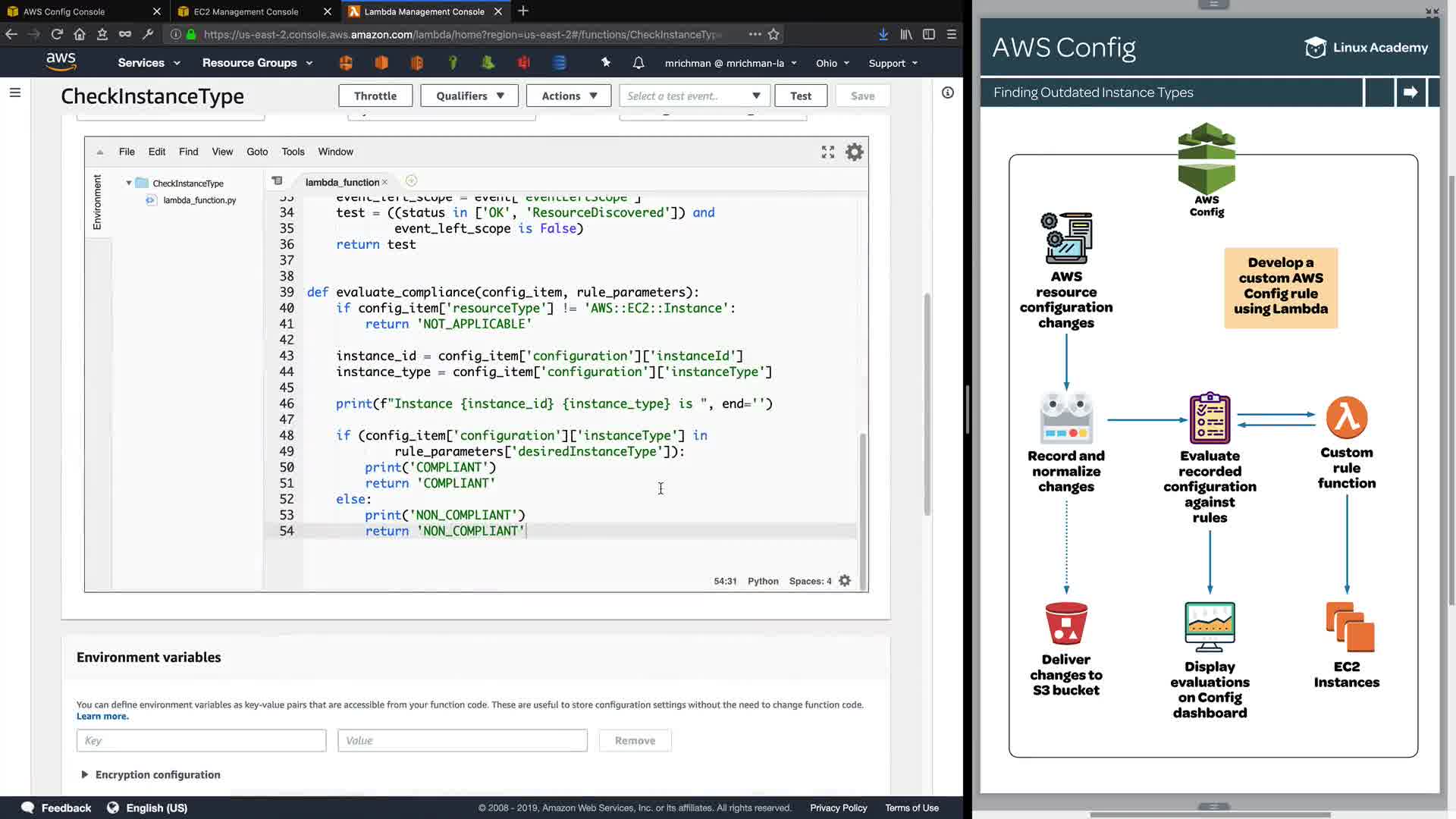Click the editor fullscreen expand icon
This screenshot has height=819, width=1456.
(828, 152)
